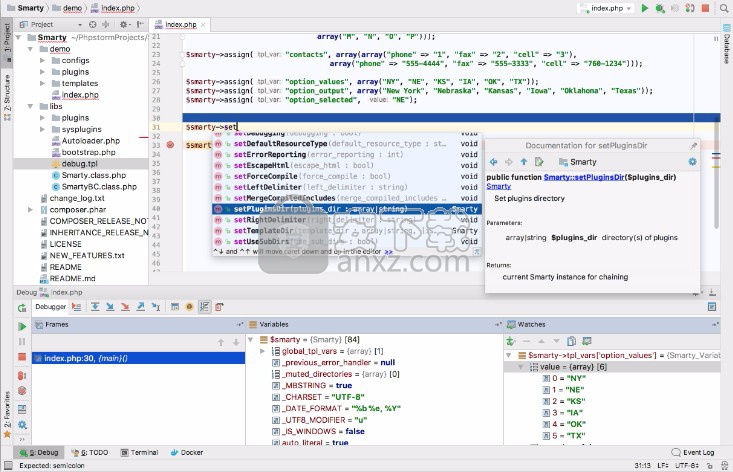This screenshot has height=472, width=733.
Task: Click Step Over icon in debugger
Action: pos(95,307)
